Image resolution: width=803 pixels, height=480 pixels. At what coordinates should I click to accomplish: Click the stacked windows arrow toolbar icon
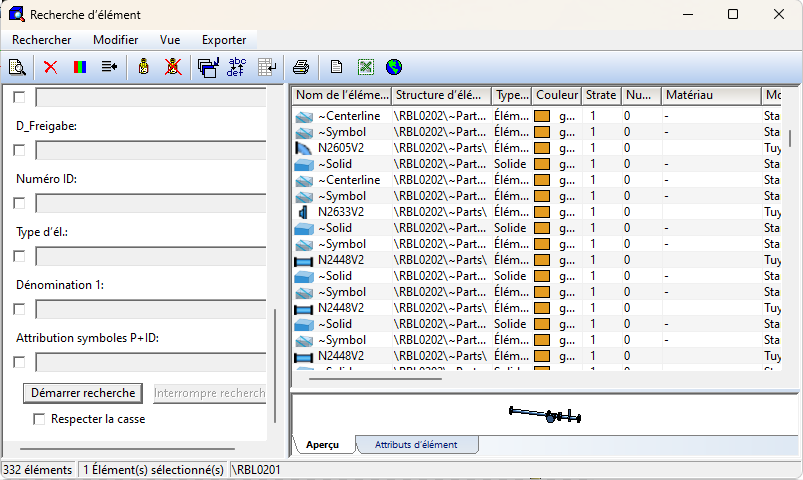pyautogui.click(x=208, y=67)
